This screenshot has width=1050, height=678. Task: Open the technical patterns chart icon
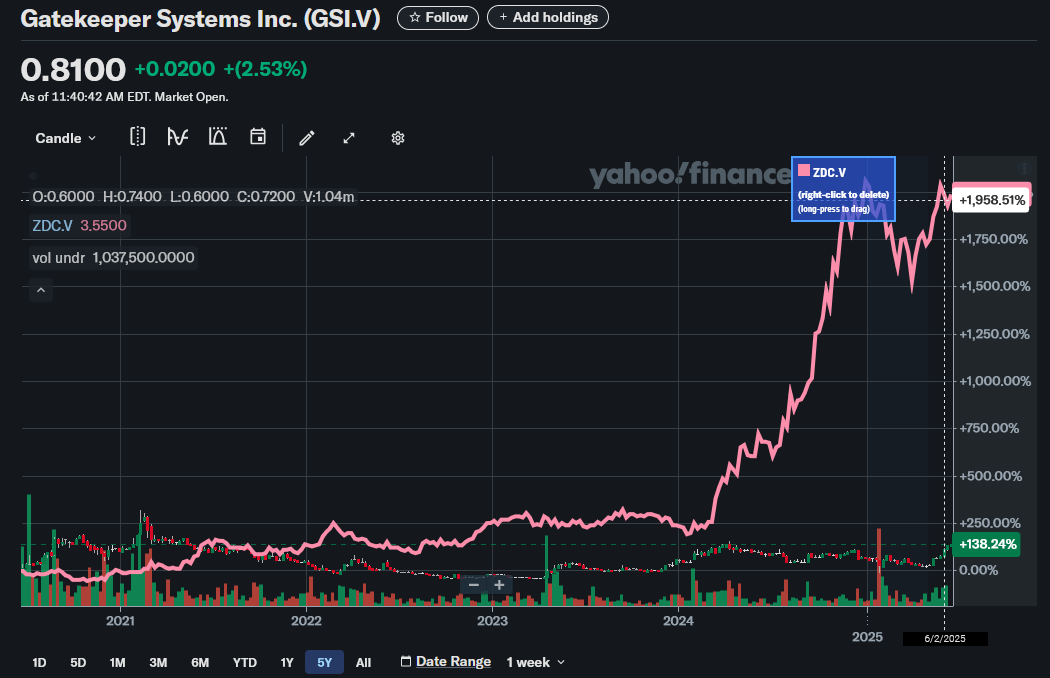pyautogui.click(x=218, y=137)
